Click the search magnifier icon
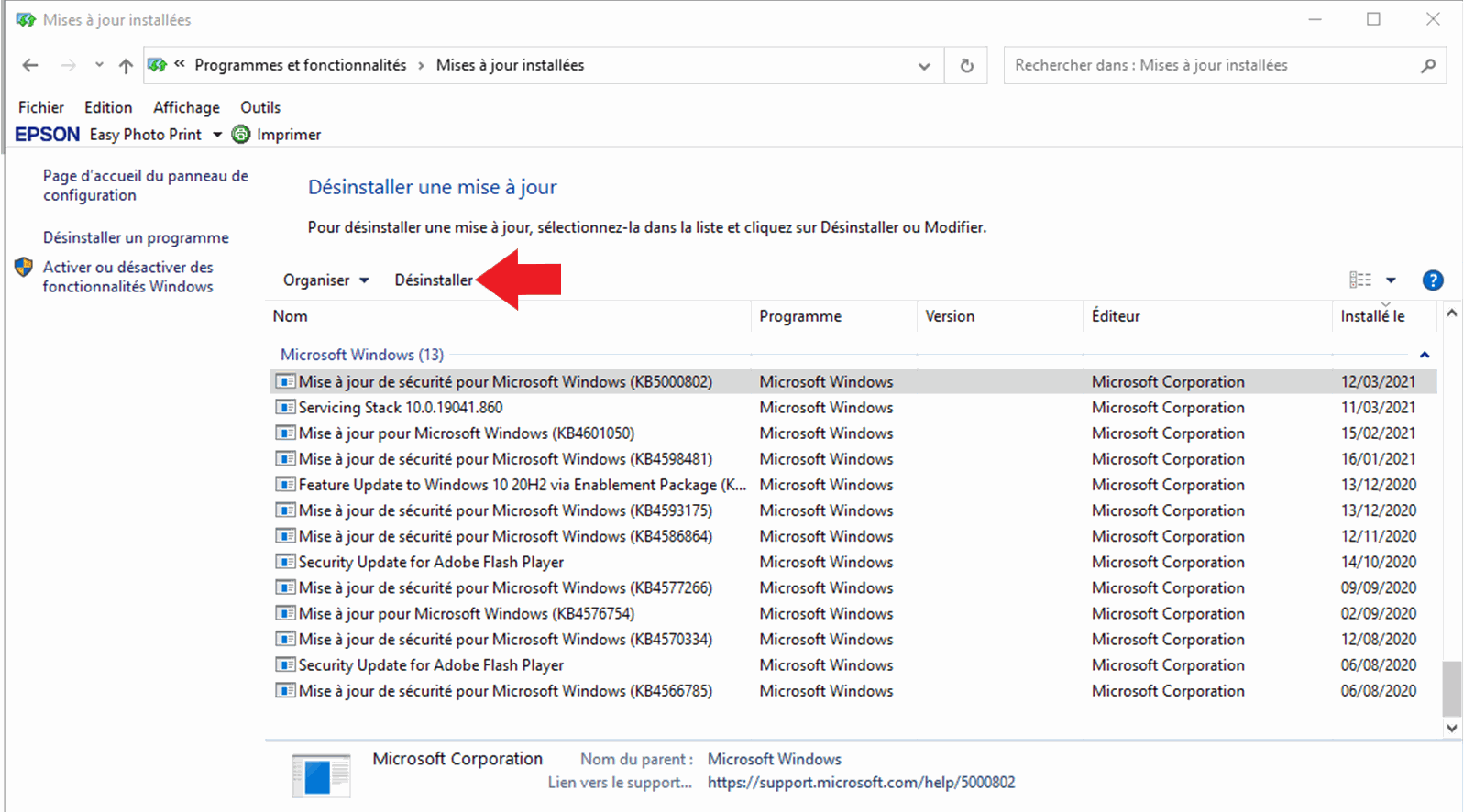Viewport: 1464px width, 812px height. point(1428,66)
